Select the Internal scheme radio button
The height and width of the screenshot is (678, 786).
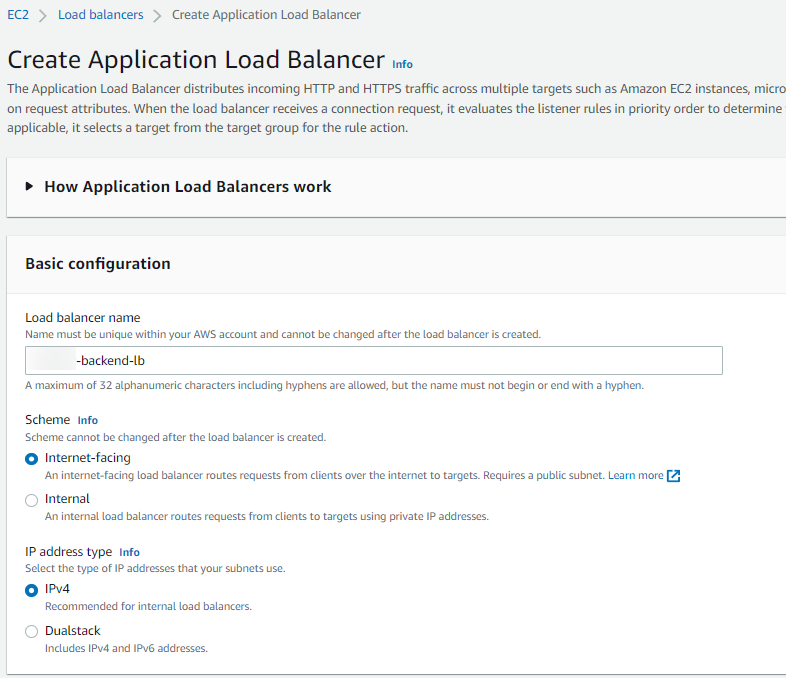[32, 500]
